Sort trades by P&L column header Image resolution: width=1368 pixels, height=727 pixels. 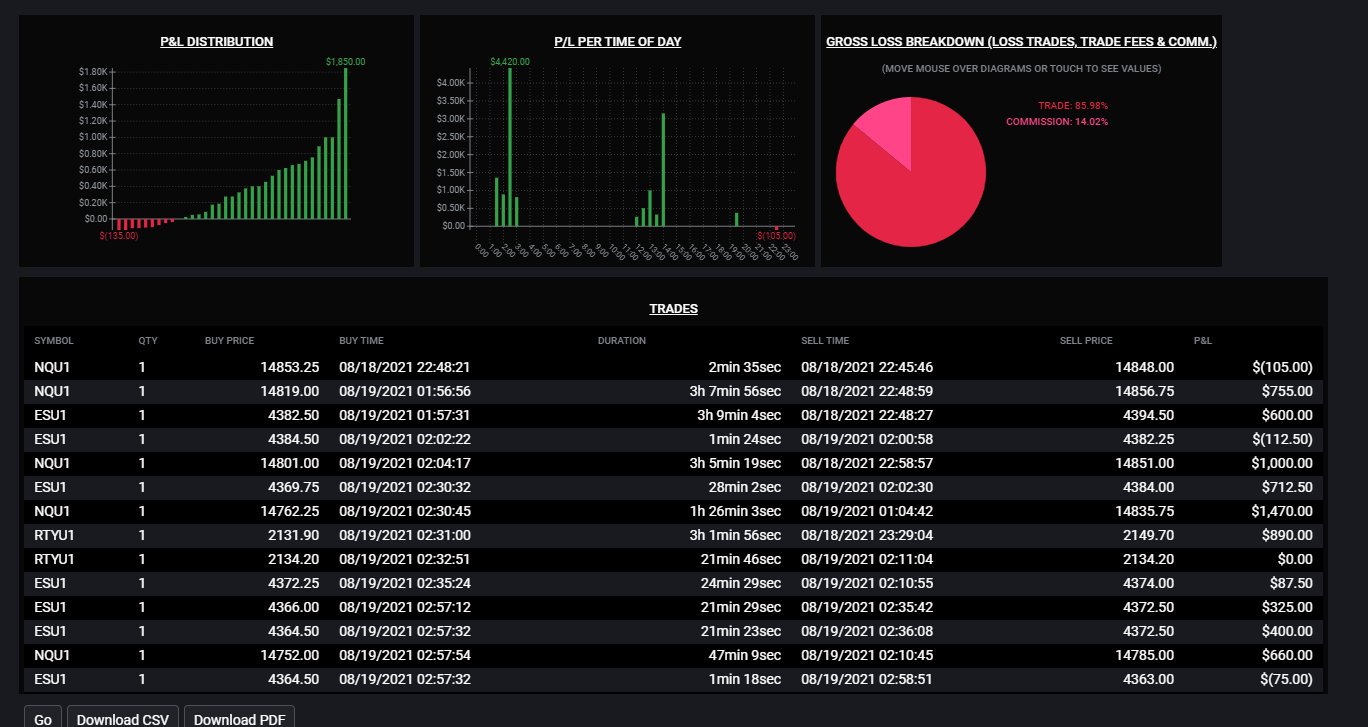(x=1203, y=341)
